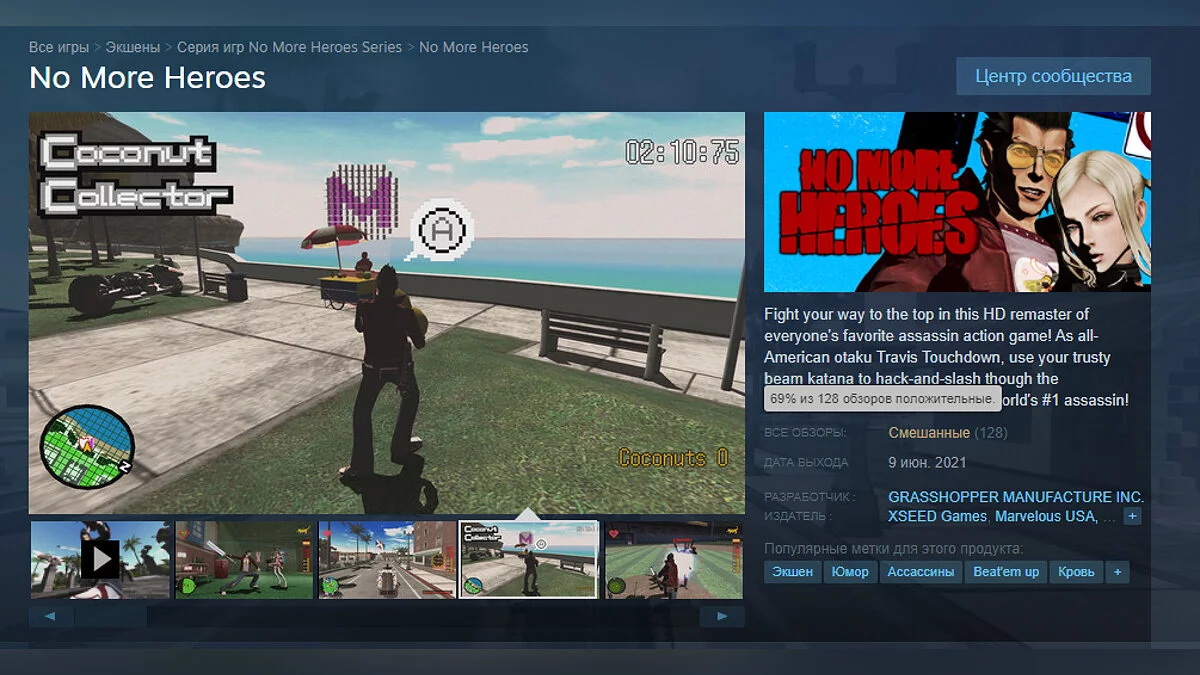This screenshot has height=675, width=1200.
Task: Click left arrow of screenshot carousel
Action: point(51,616)
